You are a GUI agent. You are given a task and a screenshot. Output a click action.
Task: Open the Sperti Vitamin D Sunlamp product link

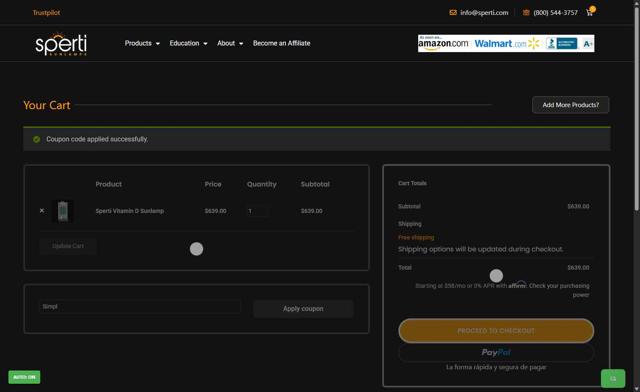point(129,211)
